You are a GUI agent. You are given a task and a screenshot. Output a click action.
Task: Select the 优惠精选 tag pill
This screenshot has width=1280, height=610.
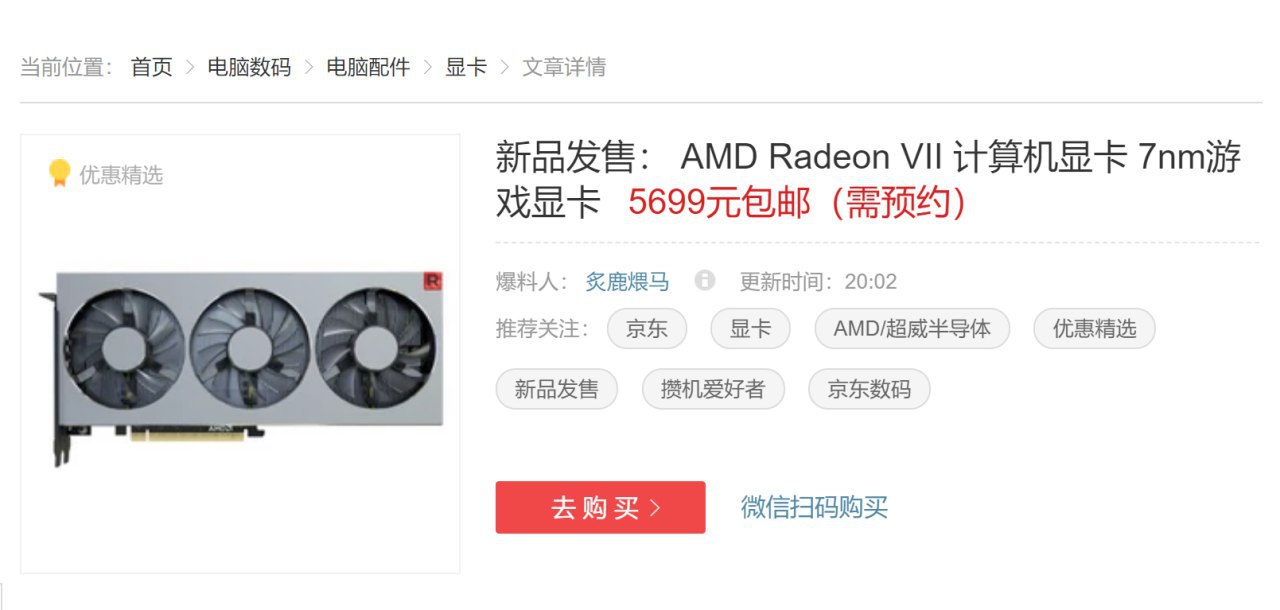(1094, 329)
